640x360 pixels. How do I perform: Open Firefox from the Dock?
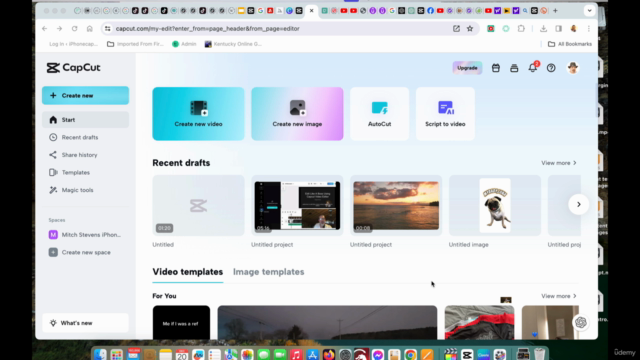click(x=329, y=354)
